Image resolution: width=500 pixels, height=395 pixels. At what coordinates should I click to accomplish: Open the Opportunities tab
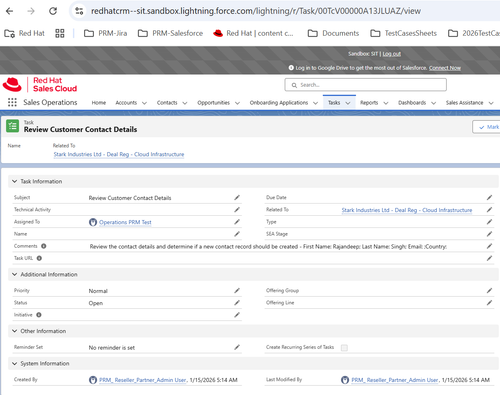[x=213, y=103]
